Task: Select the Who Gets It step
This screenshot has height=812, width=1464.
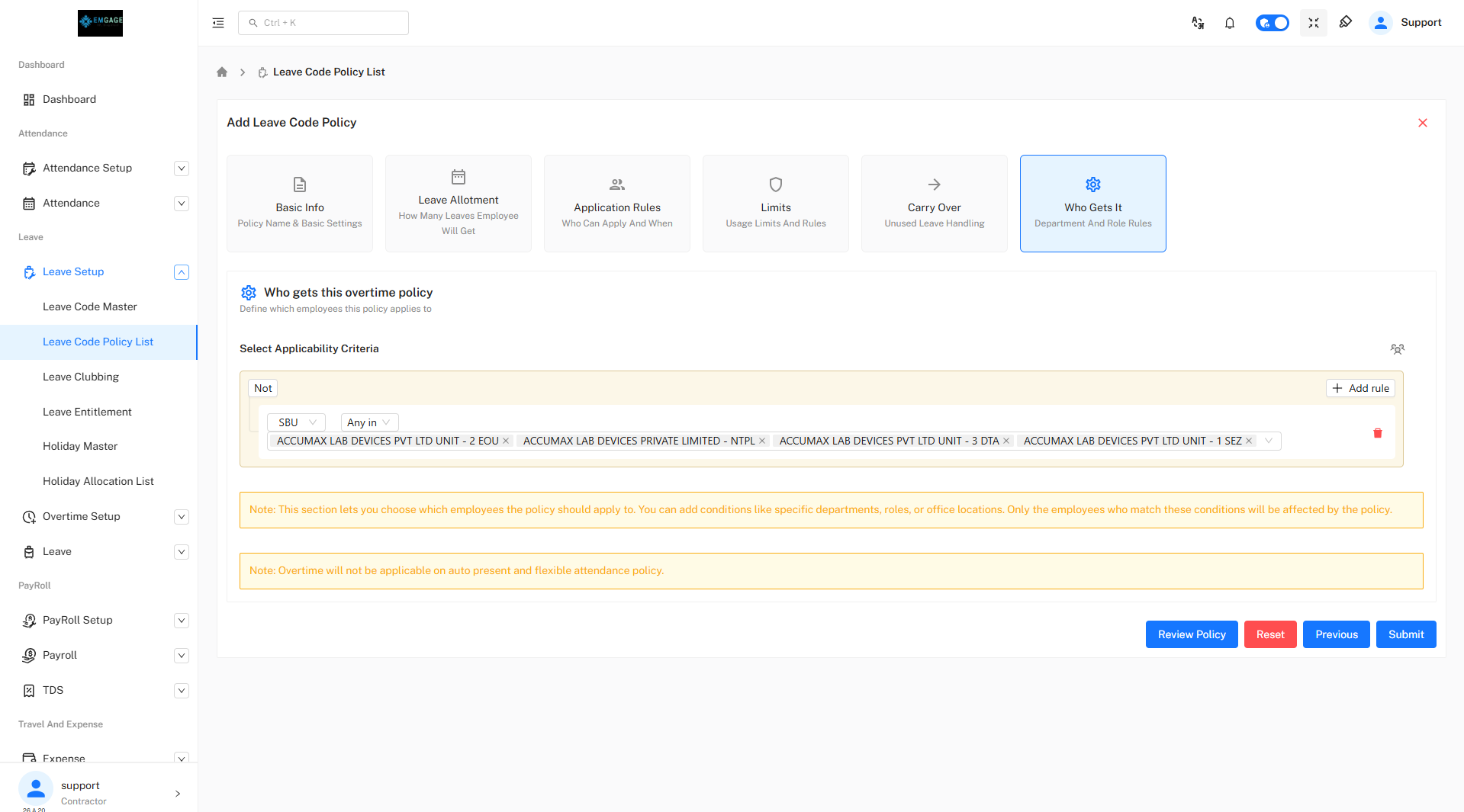Action: (x=1093, y=204)
